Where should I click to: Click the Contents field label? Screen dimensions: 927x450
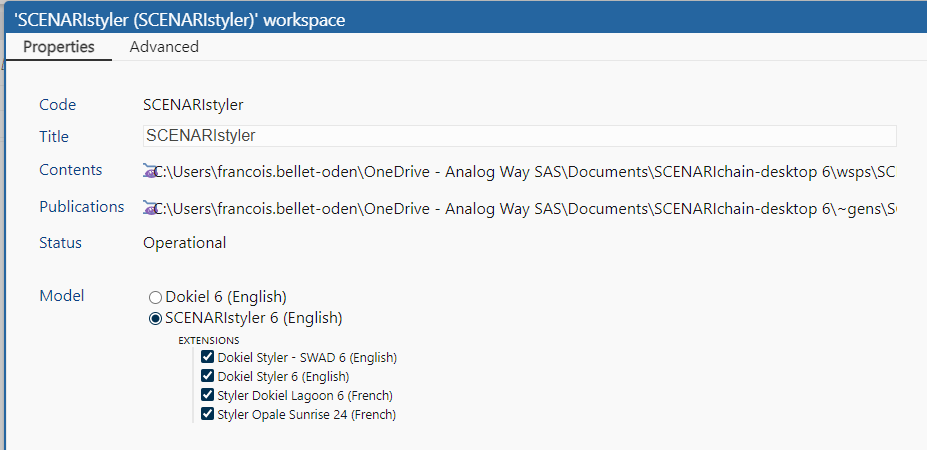pyautogui.click(x=70, y=170)
